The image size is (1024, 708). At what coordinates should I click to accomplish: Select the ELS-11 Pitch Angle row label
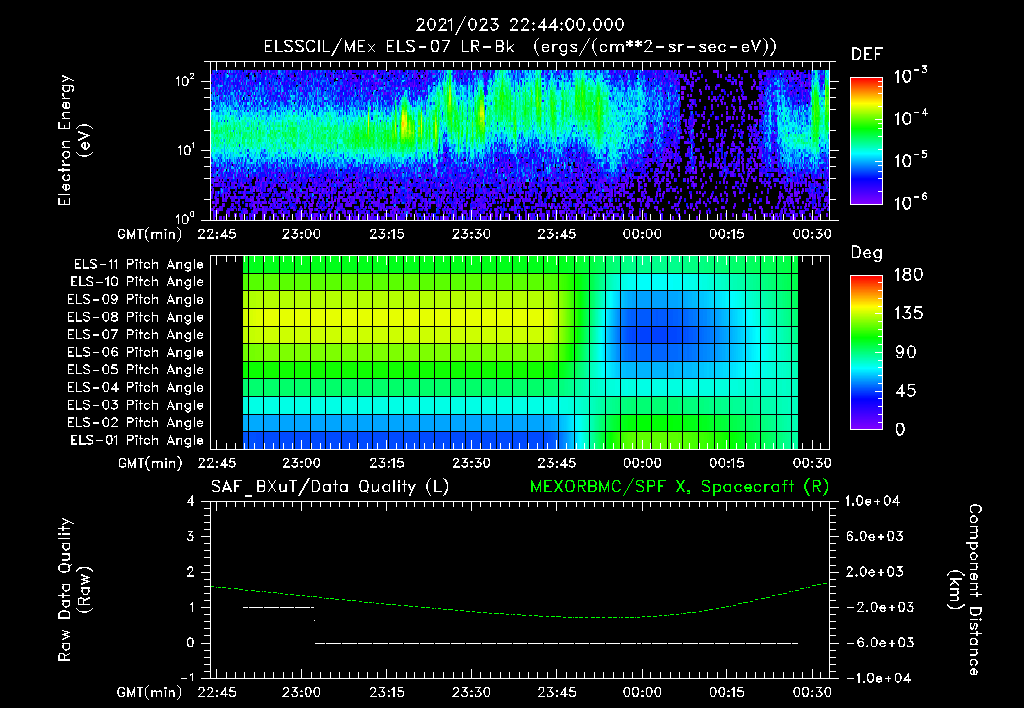point(138,265)
